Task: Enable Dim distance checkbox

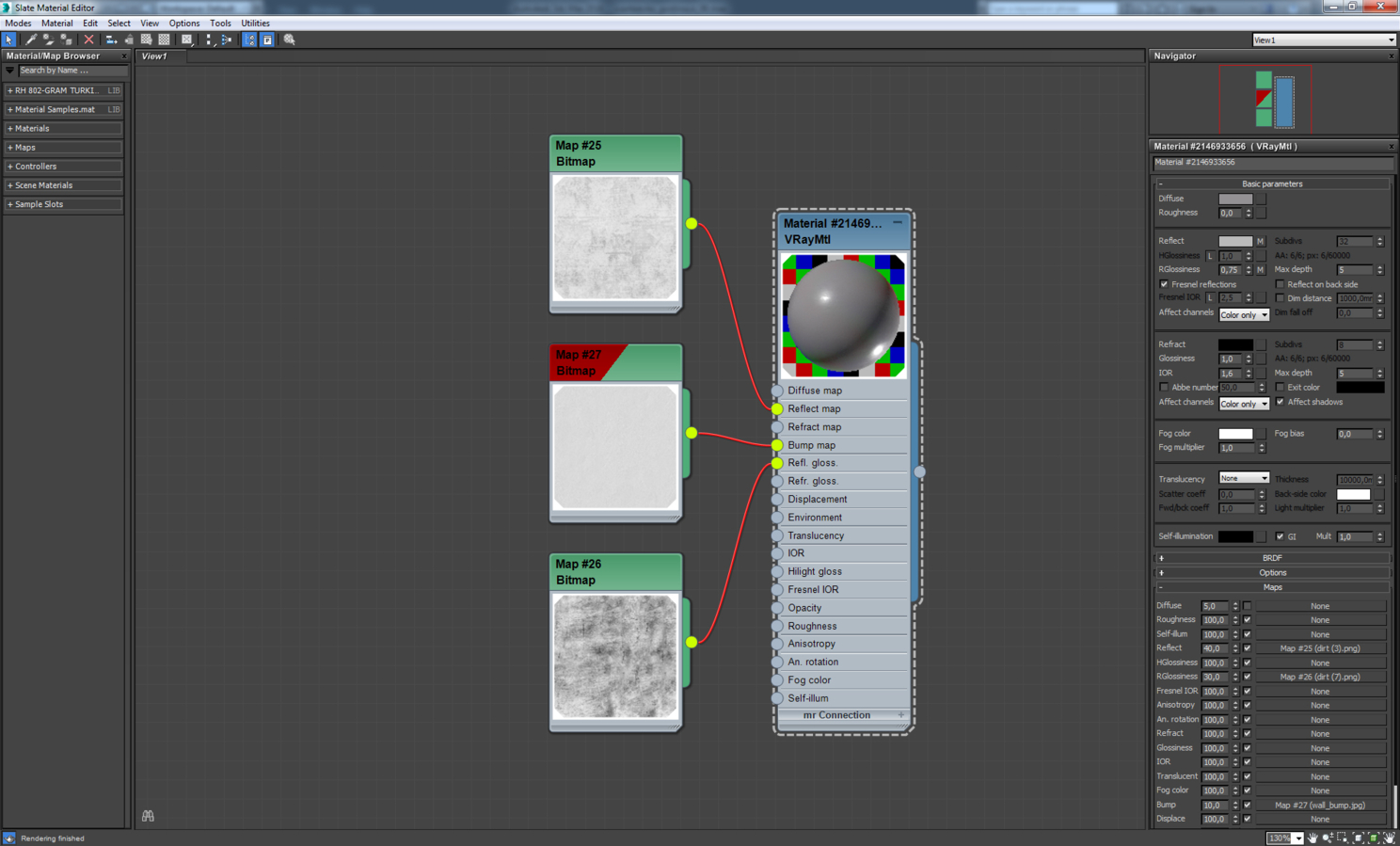Action: 1280,298
